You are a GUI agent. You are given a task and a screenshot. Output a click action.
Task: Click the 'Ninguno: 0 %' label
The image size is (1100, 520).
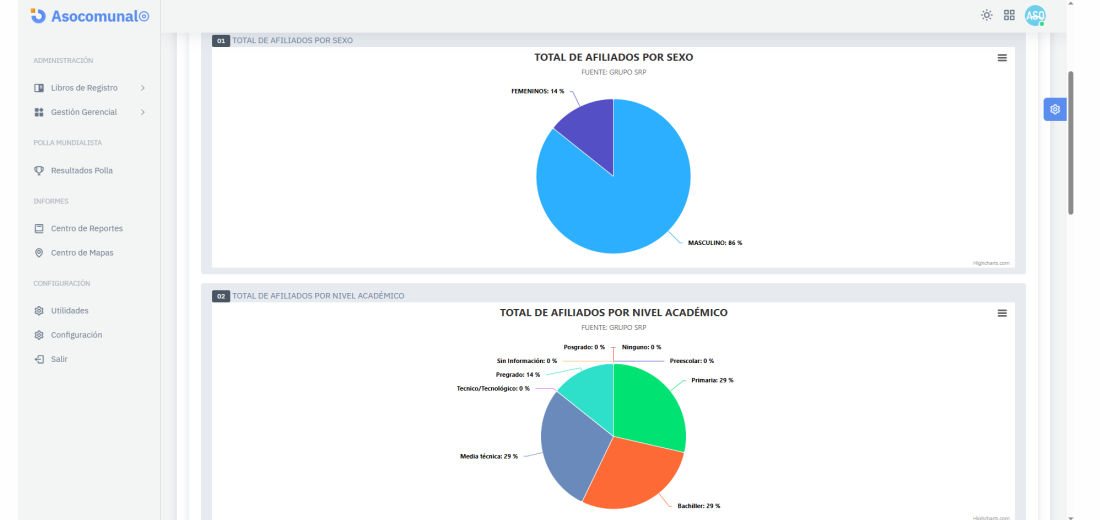coord(641,347)
